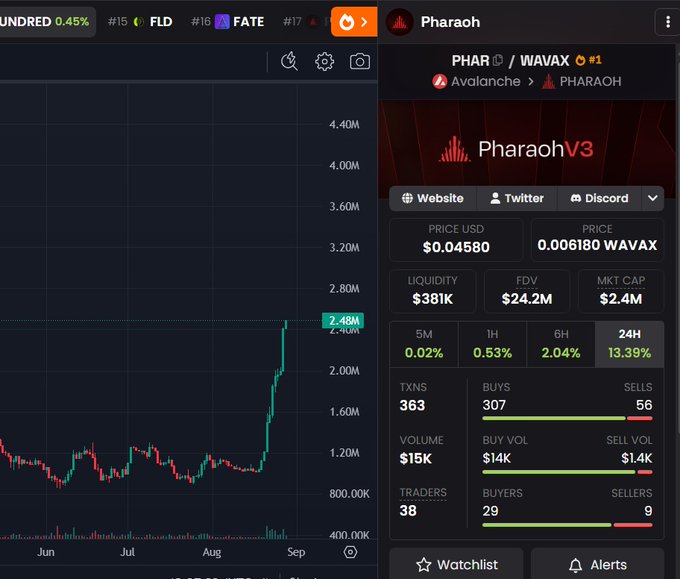Click the Pharaoh header name
Viewport: 680px width, 579px height.
(450, 22)
